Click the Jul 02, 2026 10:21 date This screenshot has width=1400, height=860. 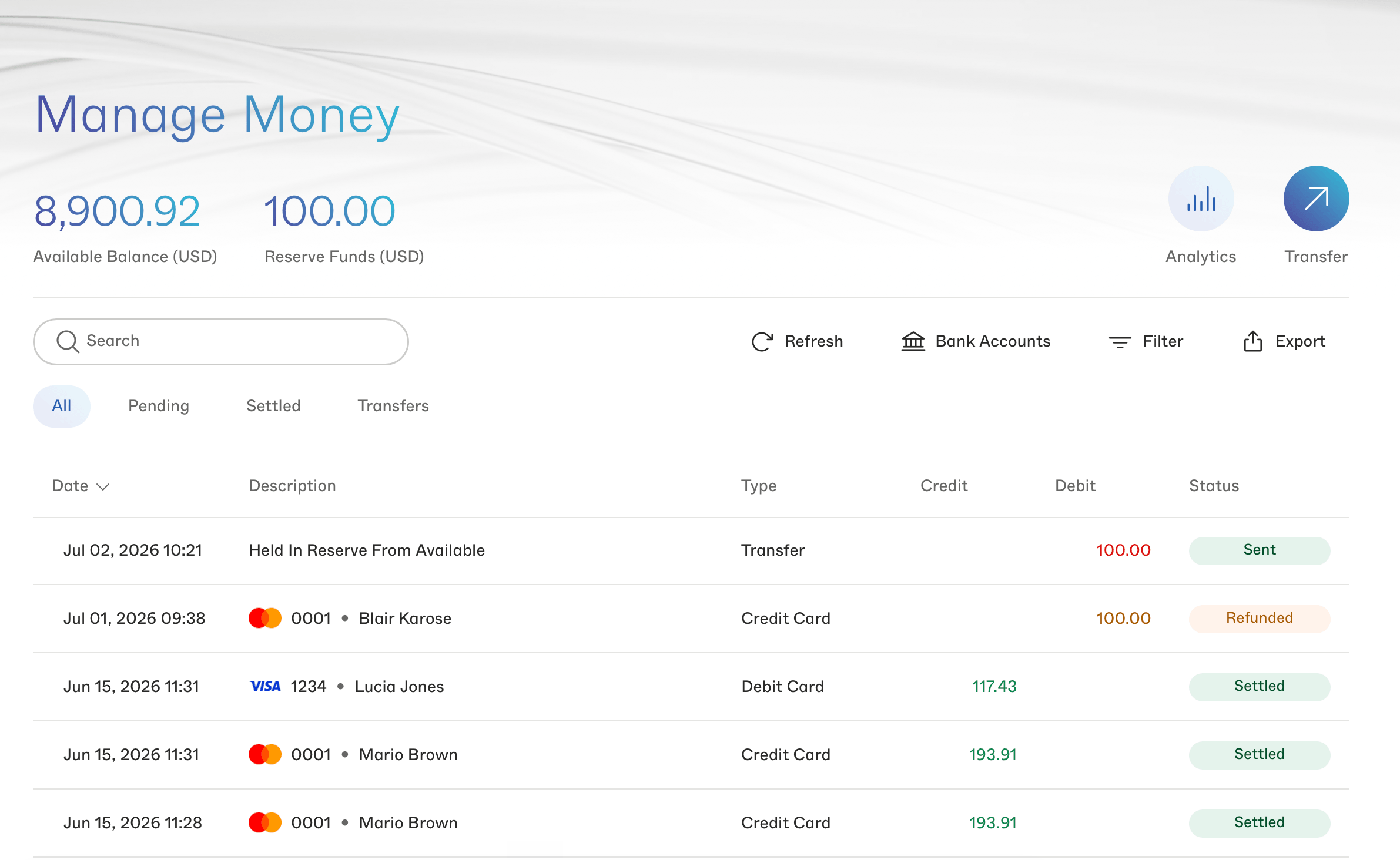[132, 550]
